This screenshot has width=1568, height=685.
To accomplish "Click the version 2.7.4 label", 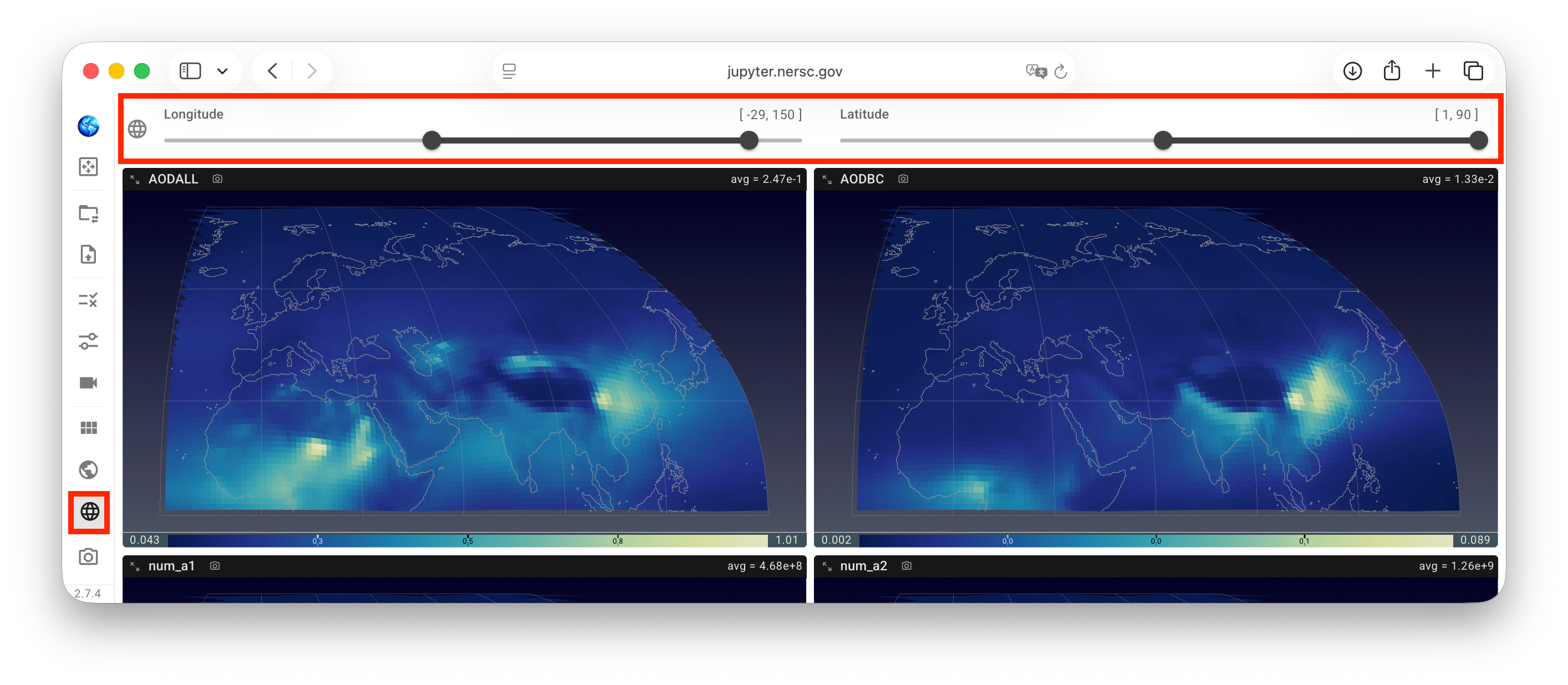I will tap(88, 594).
